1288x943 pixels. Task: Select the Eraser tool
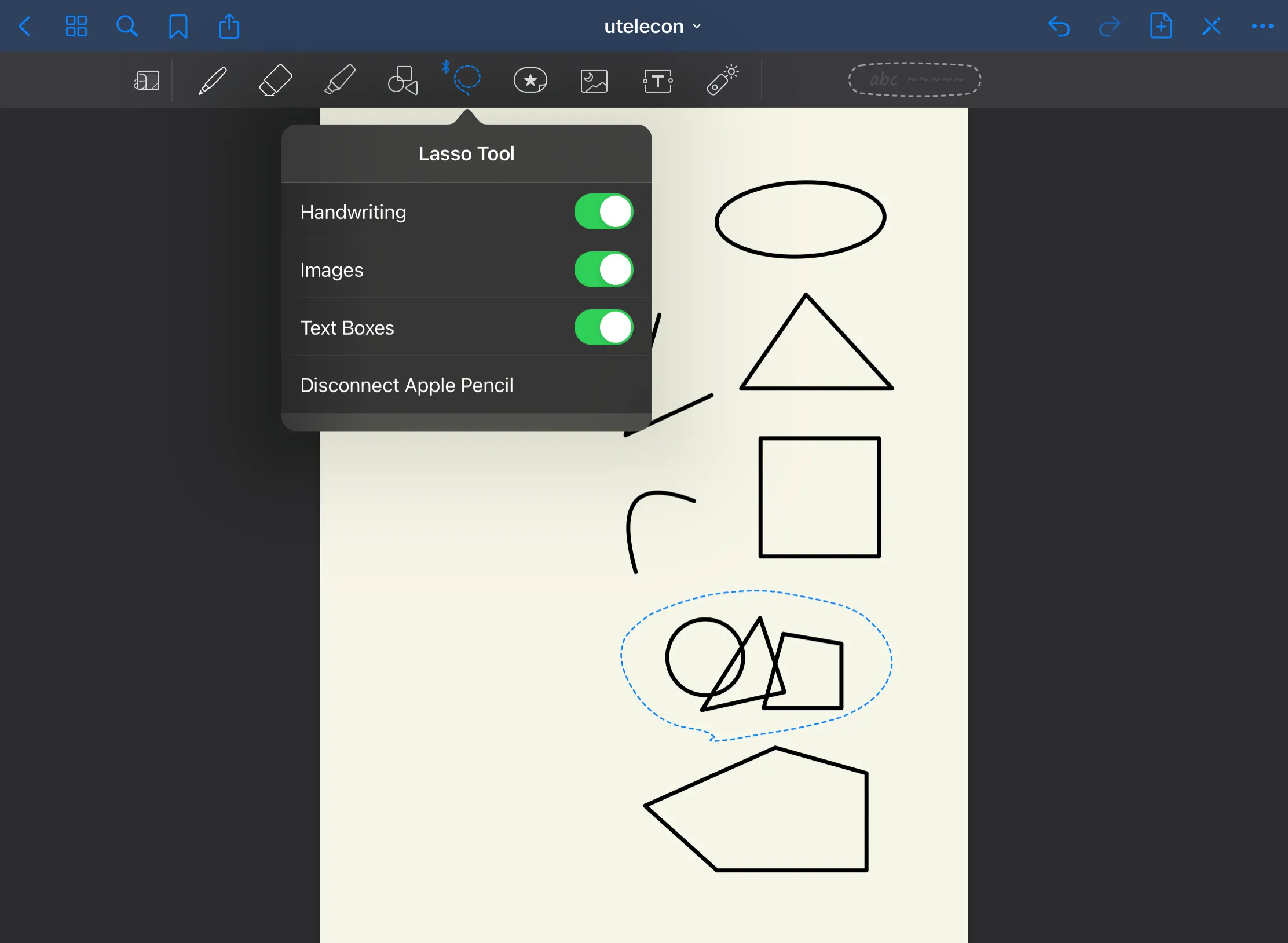275,81
